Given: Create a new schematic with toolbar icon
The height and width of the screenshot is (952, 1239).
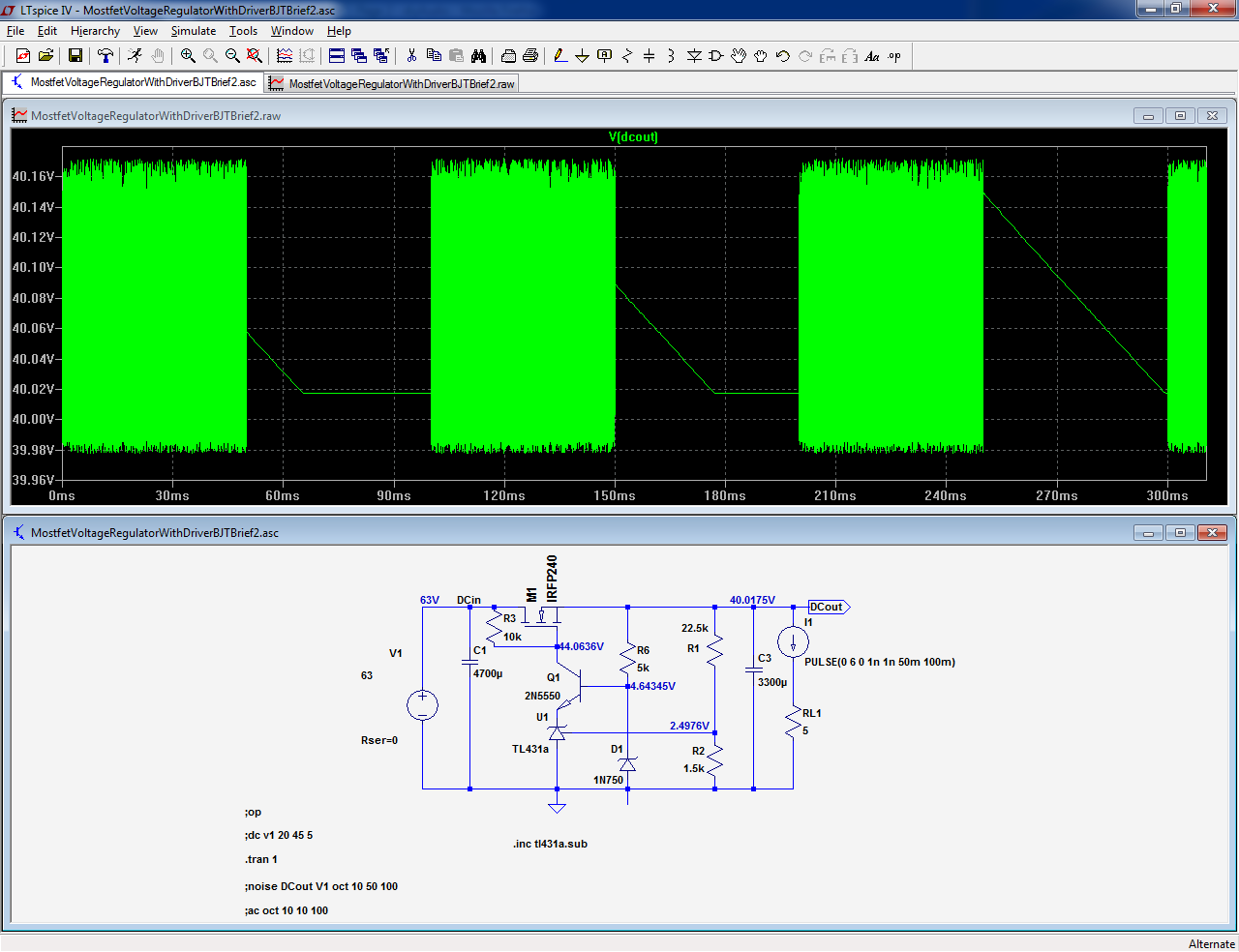Looking at the screenshot, I should tap(23, 56).
